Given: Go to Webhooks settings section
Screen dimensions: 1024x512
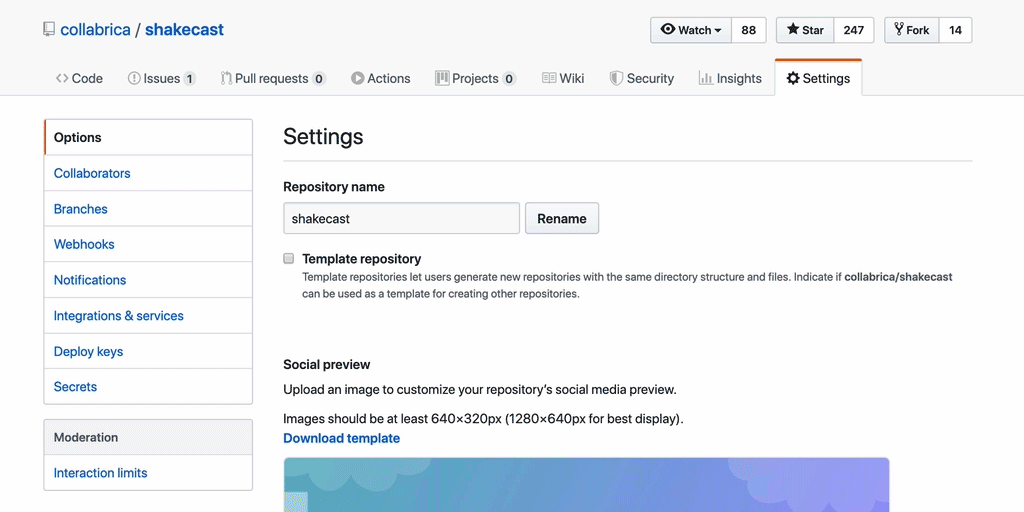Looking at the screenshot, I should point(84,244).
